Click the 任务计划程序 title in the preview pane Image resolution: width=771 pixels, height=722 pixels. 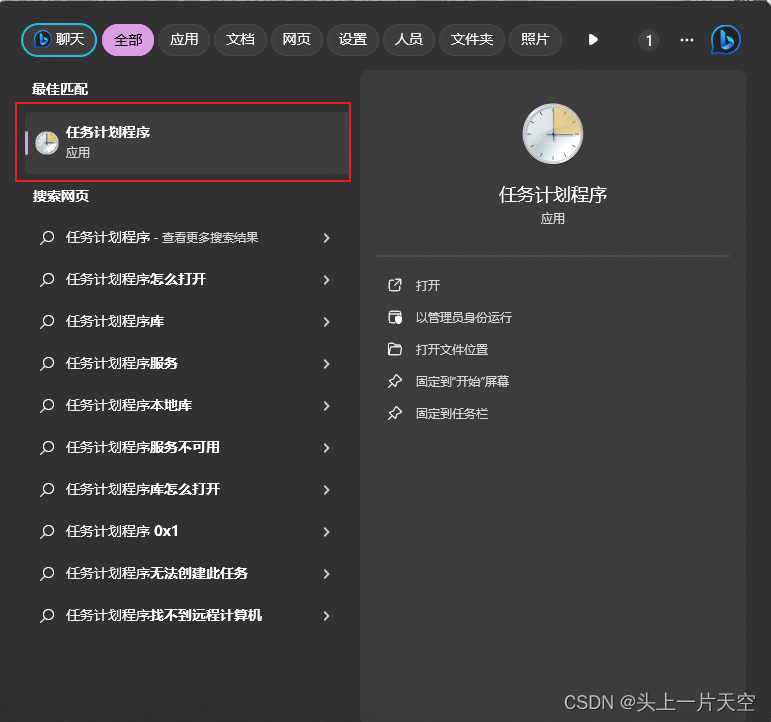pos(553,195)
